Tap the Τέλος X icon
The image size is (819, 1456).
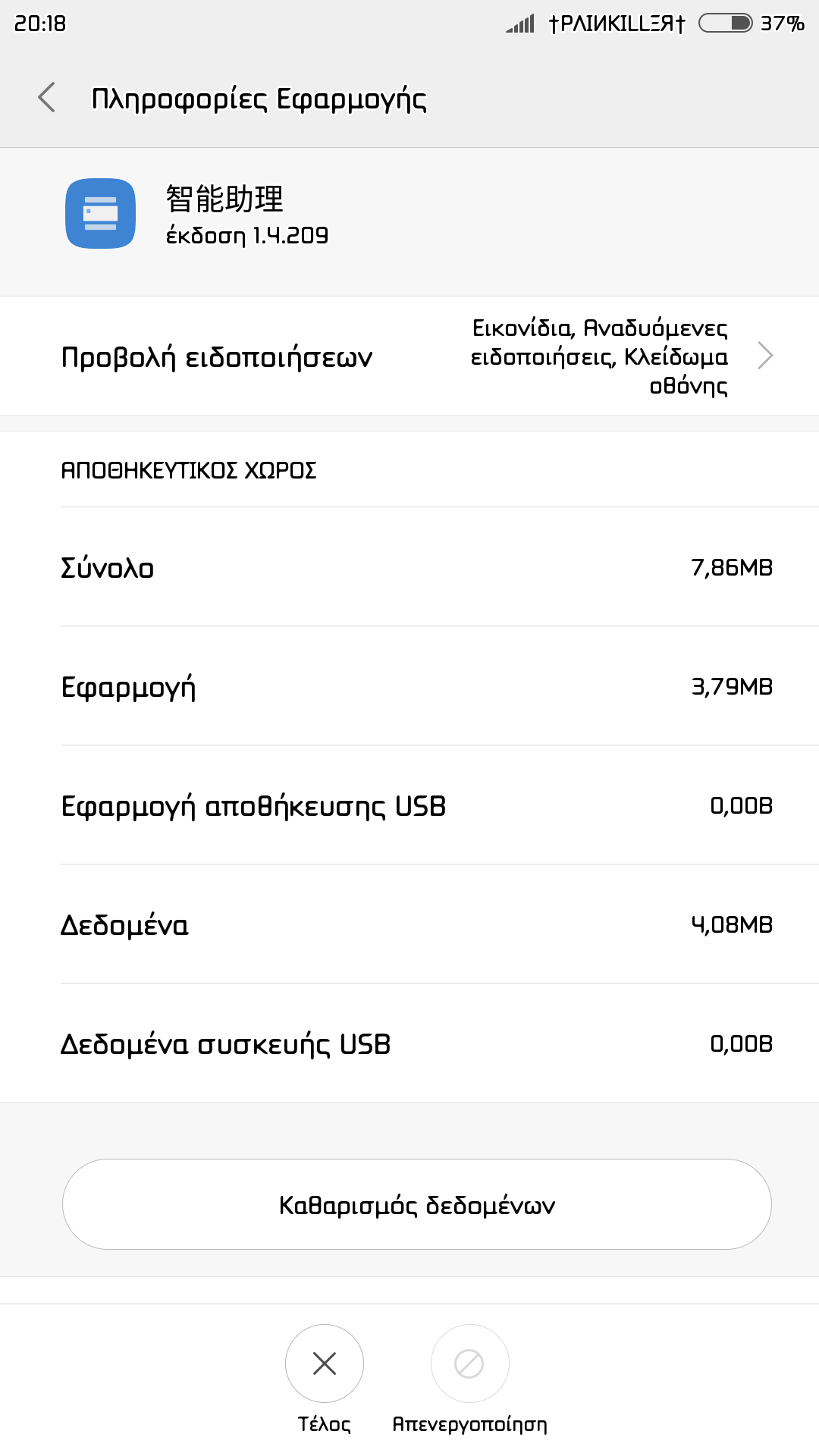(x=325, y=1363)
